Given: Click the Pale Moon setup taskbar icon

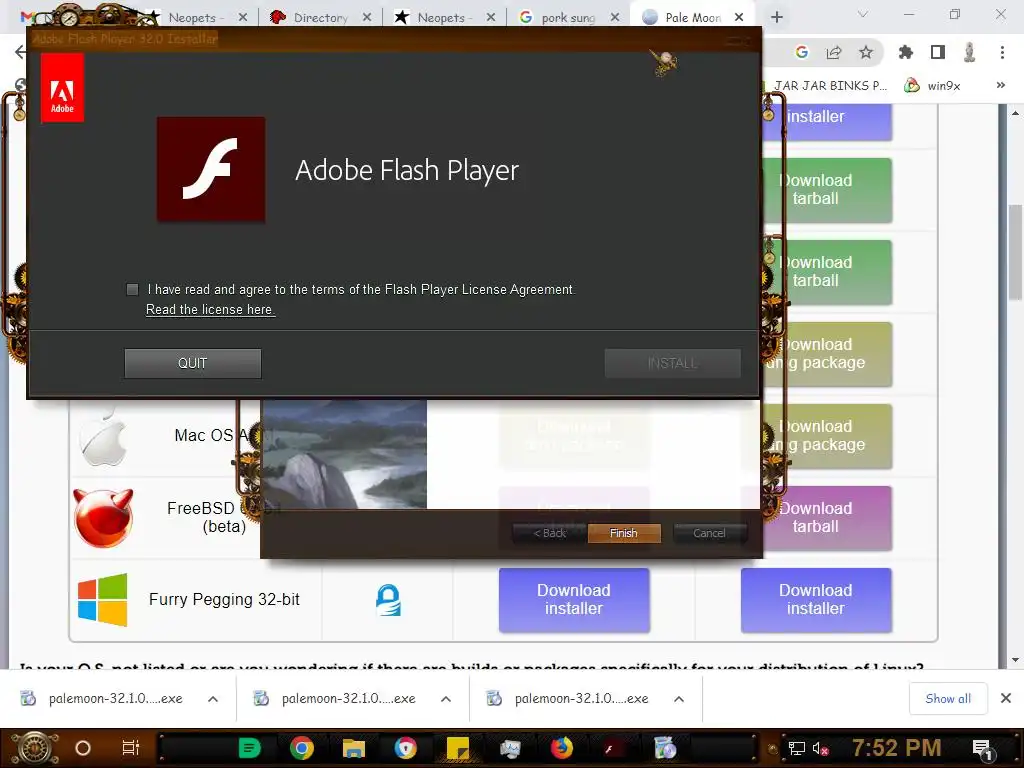Looking at the screenshot, I should 665,748.
